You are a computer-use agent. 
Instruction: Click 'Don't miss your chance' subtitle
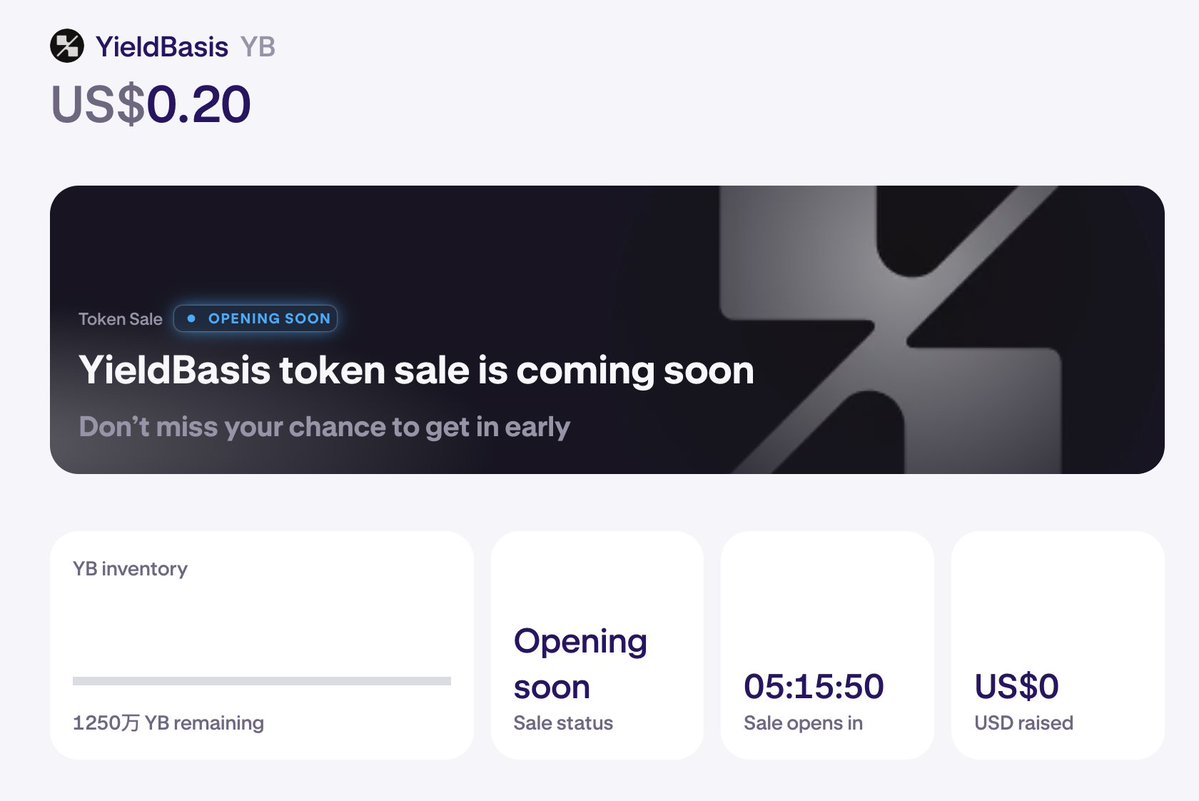[x=324, y=427]
